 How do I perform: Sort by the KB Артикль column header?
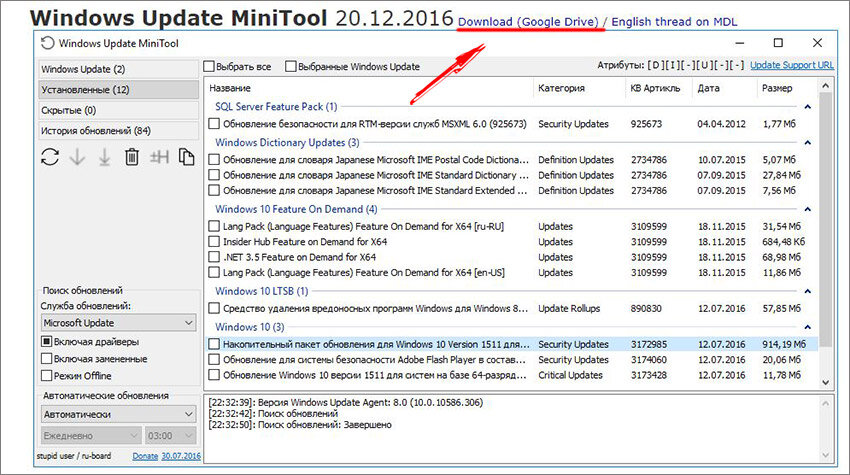tap(658, 88)
